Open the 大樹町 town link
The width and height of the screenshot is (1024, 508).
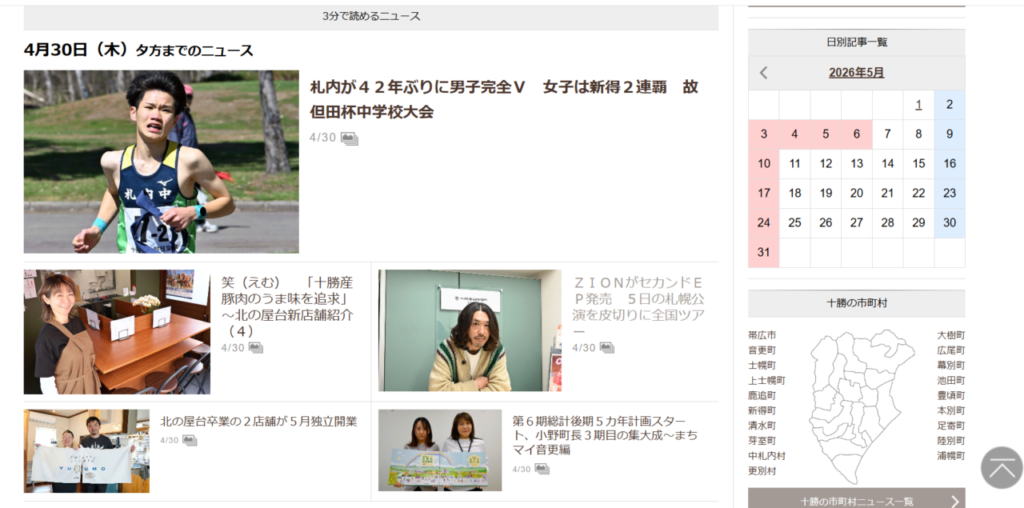[x=950, y=335]
